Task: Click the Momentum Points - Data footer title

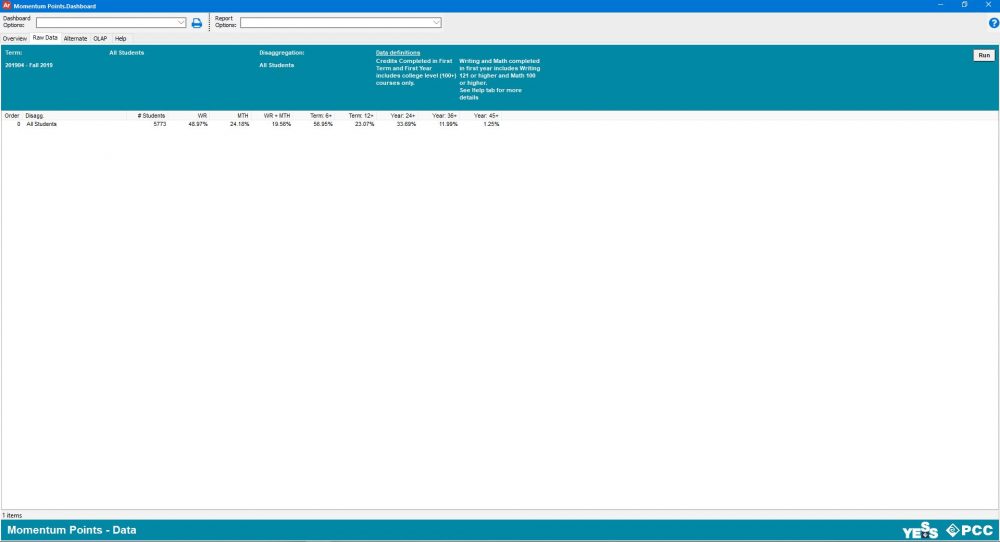Action: 71,530
